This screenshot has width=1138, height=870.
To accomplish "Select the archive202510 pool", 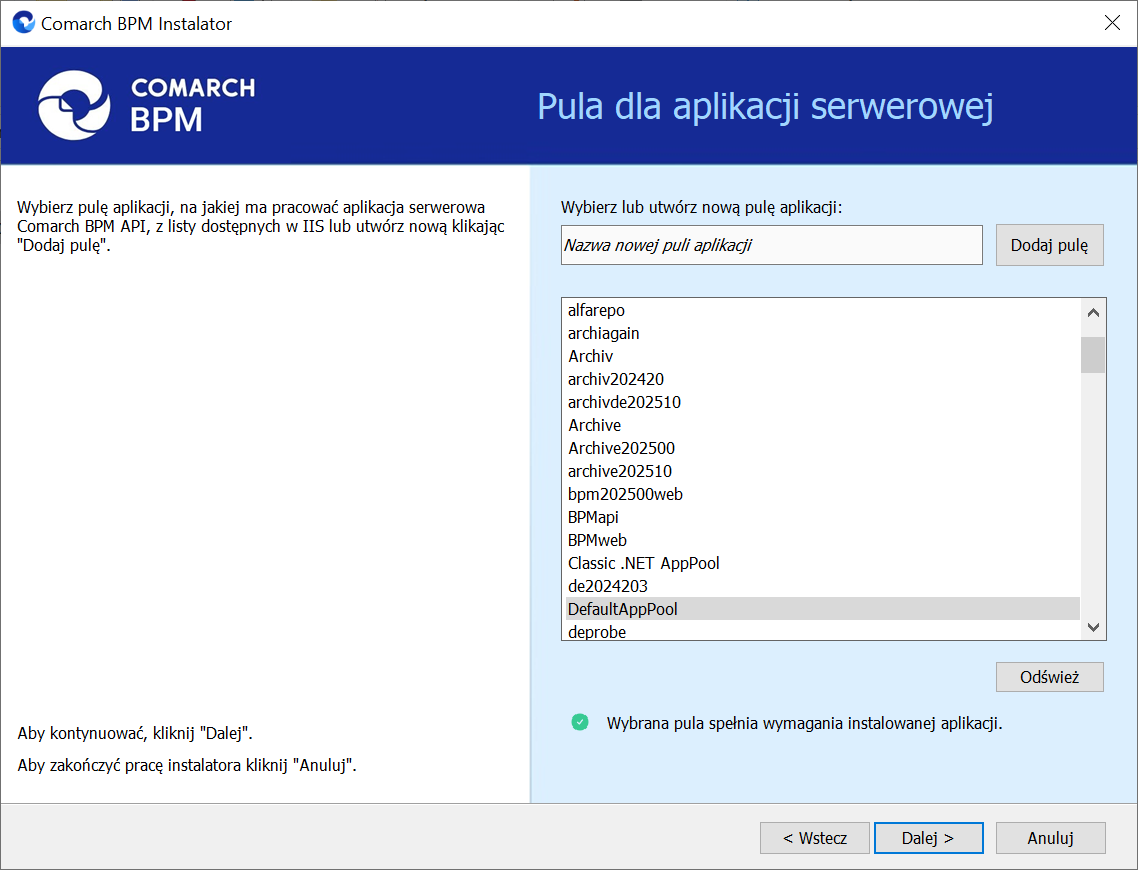I will [823, 471].
